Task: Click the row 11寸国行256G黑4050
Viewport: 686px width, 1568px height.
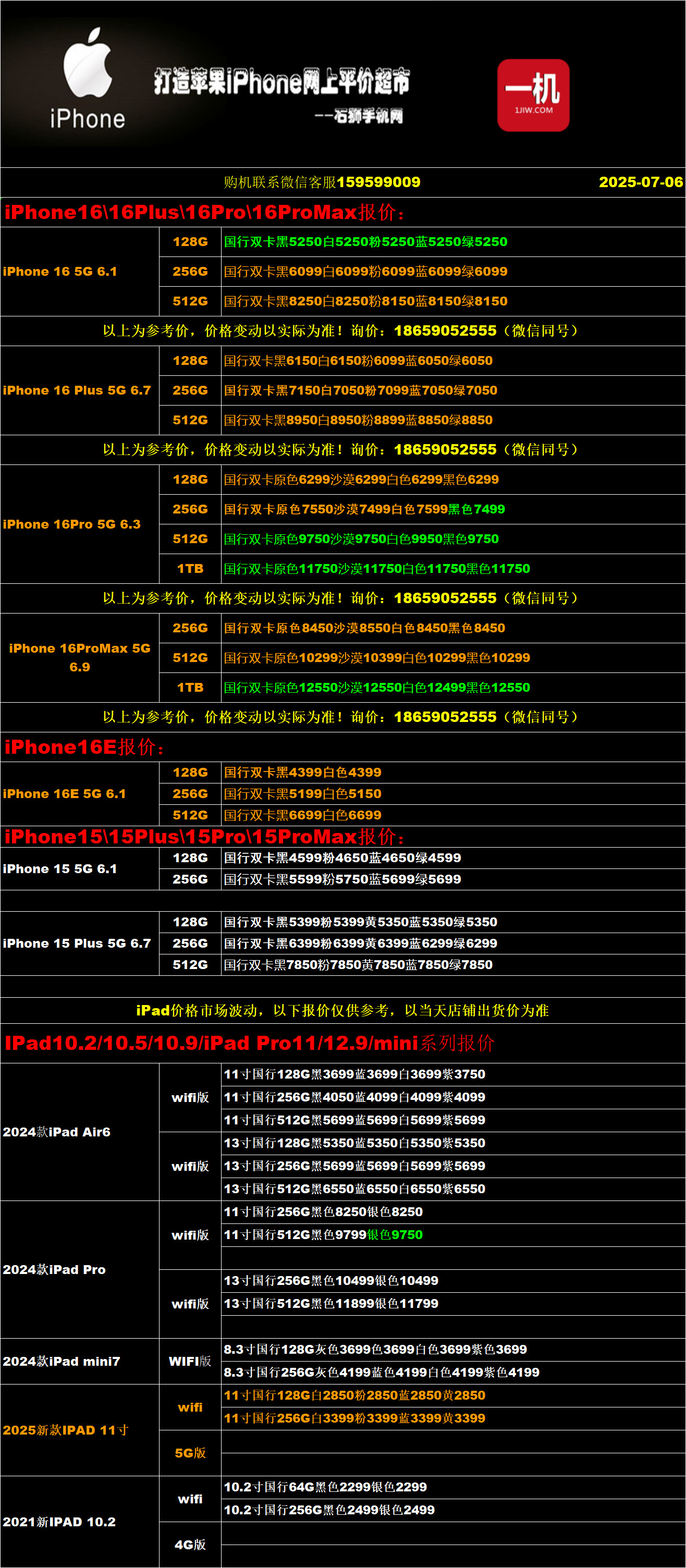Action: tap(454, 1097)
